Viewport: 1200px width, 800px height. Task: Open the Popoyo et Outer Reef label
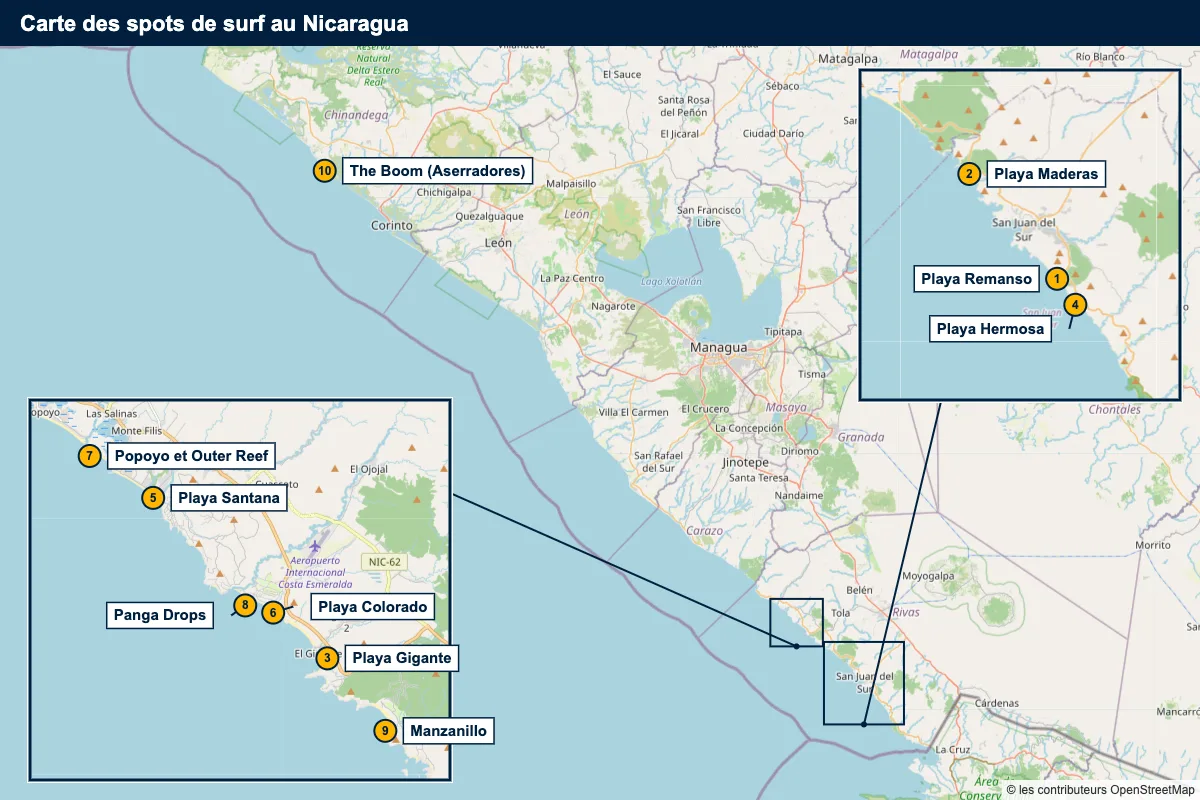[x=192, y=456]
